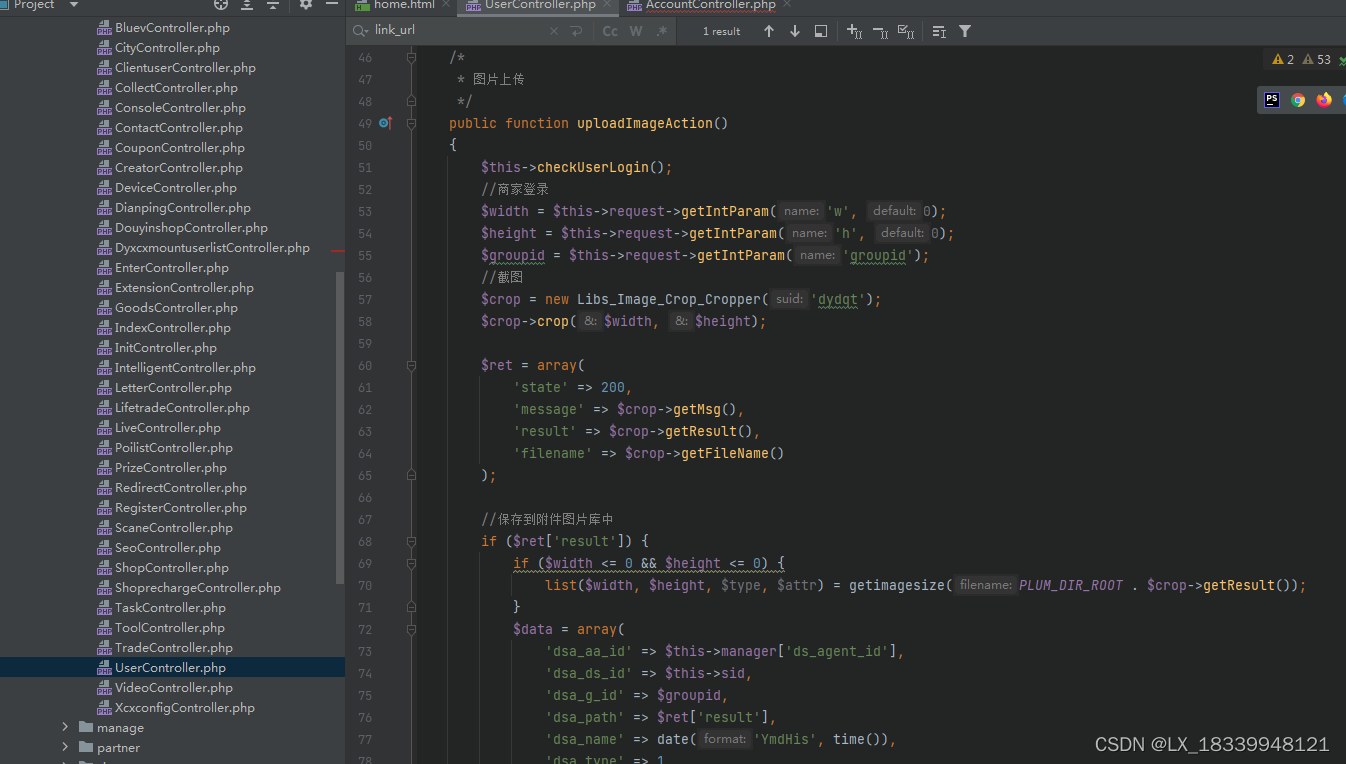Select all occurrences icon
The height and width of the screenshot is (764, 1346).
[906, 31]
